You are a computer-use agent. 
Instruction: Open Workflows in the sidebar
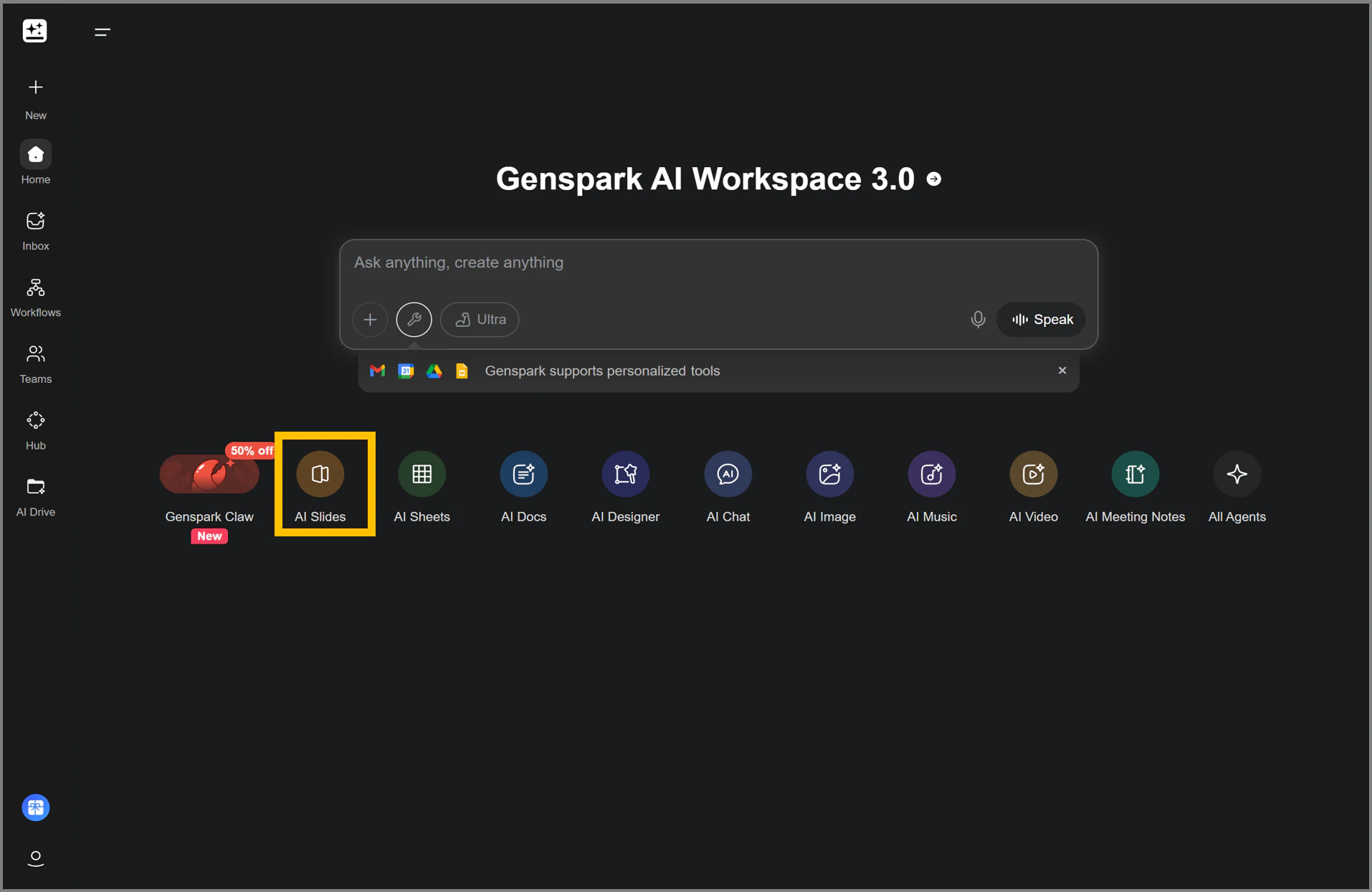click(x=36, y=298)
